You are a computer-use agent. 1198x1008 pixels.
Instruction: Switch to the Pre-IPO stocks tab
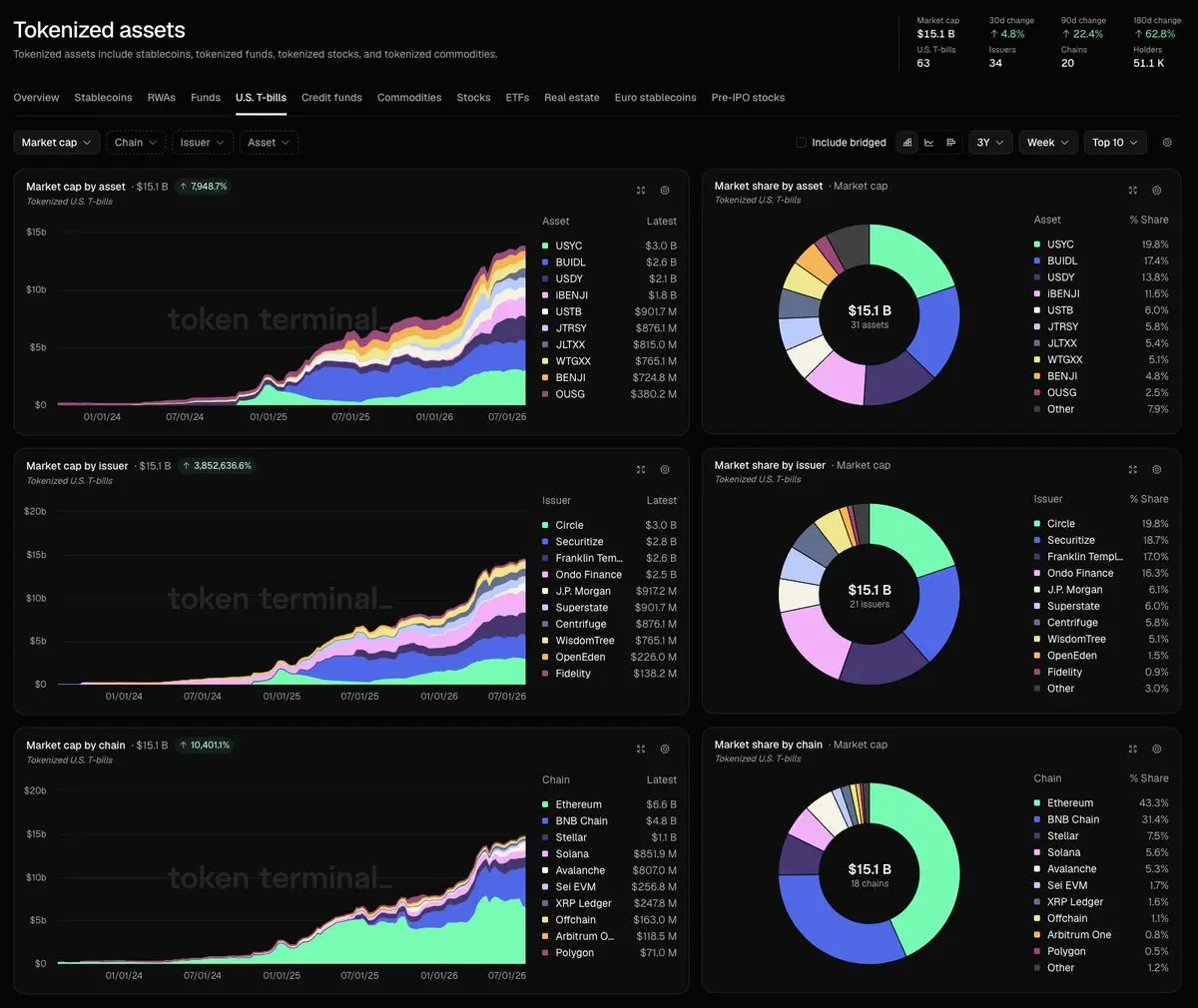click(748, 98)
